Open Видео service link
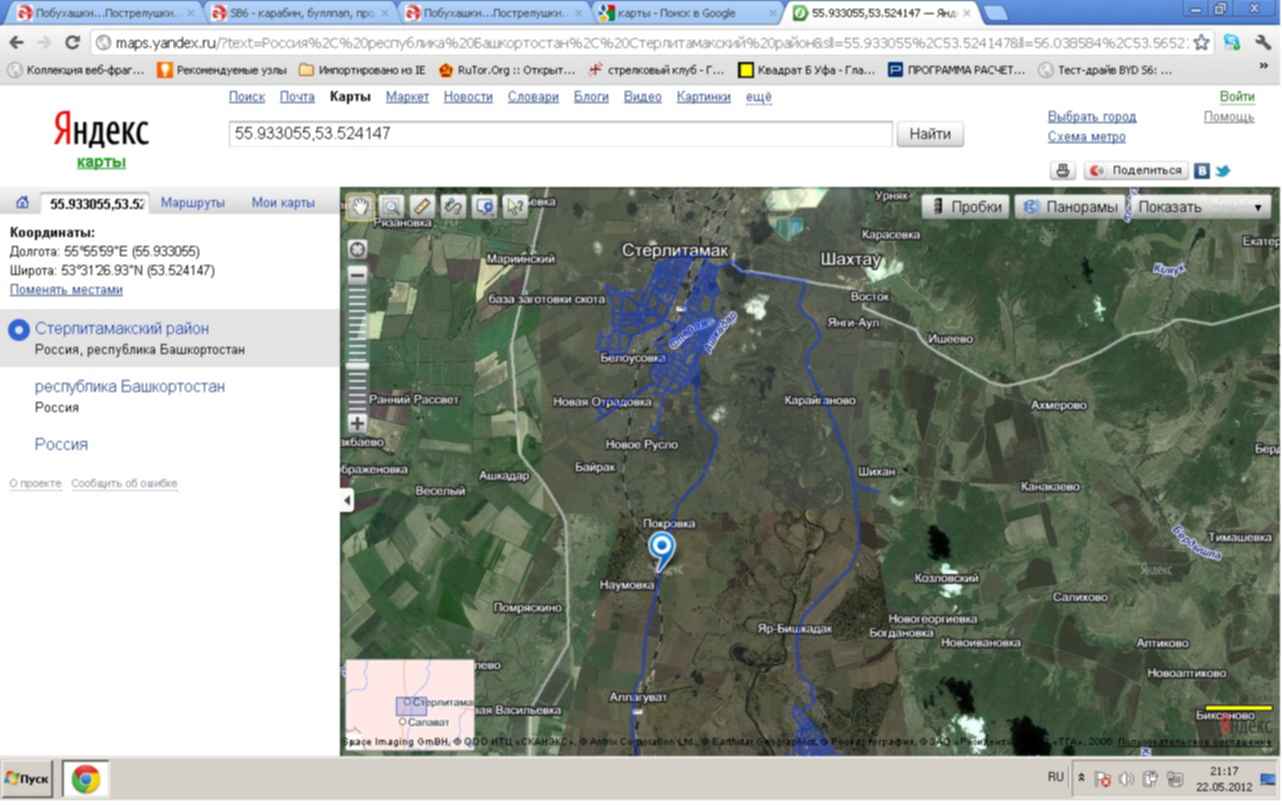 tap(643, 97)
